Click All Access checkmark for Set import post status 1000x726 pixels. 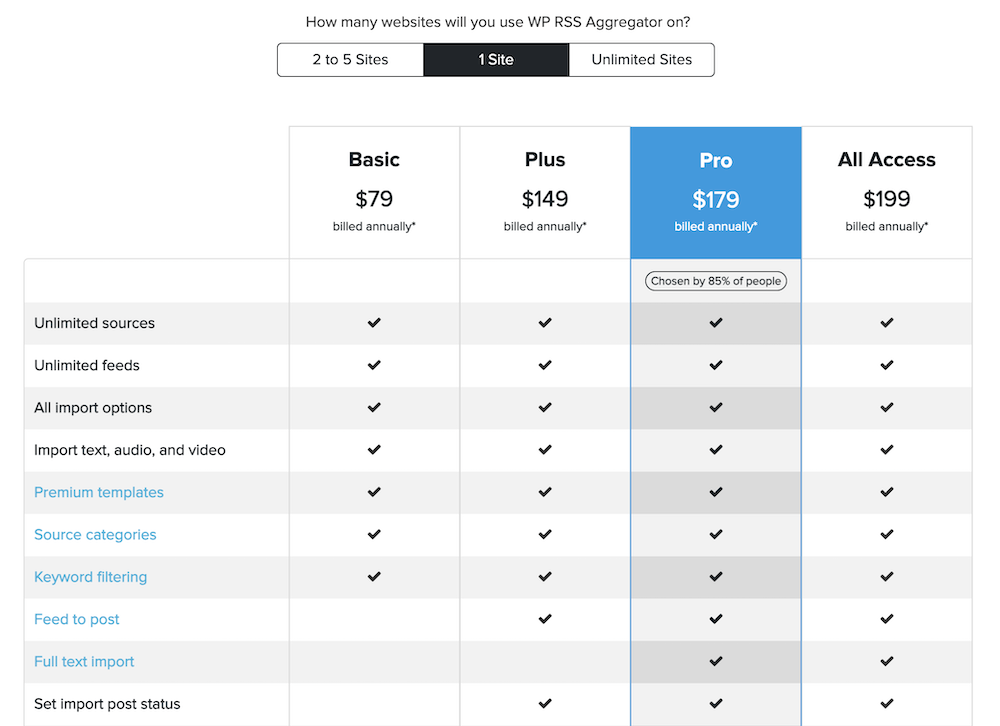(x=887, y=704)
